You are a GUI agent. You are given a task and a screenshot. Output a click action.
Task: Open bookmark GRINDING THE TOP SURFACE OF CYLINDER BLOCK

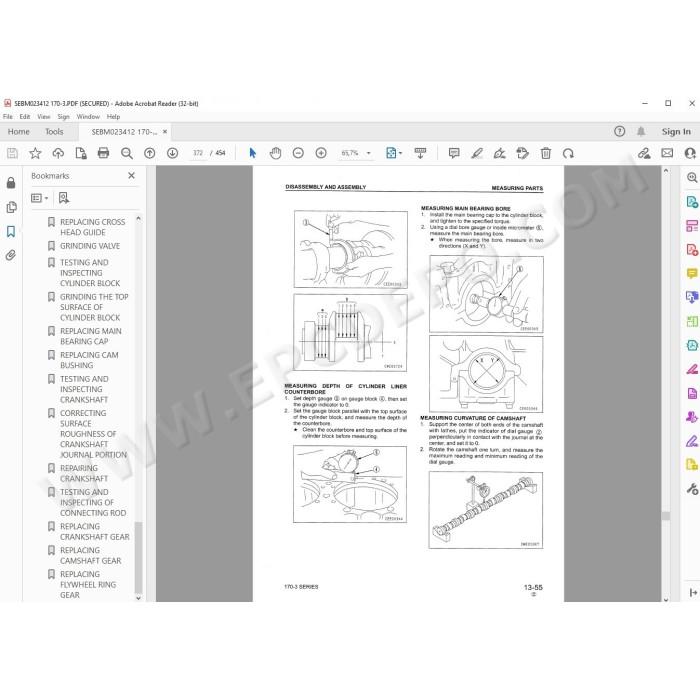pyautogui.click(x=94, y=307)
